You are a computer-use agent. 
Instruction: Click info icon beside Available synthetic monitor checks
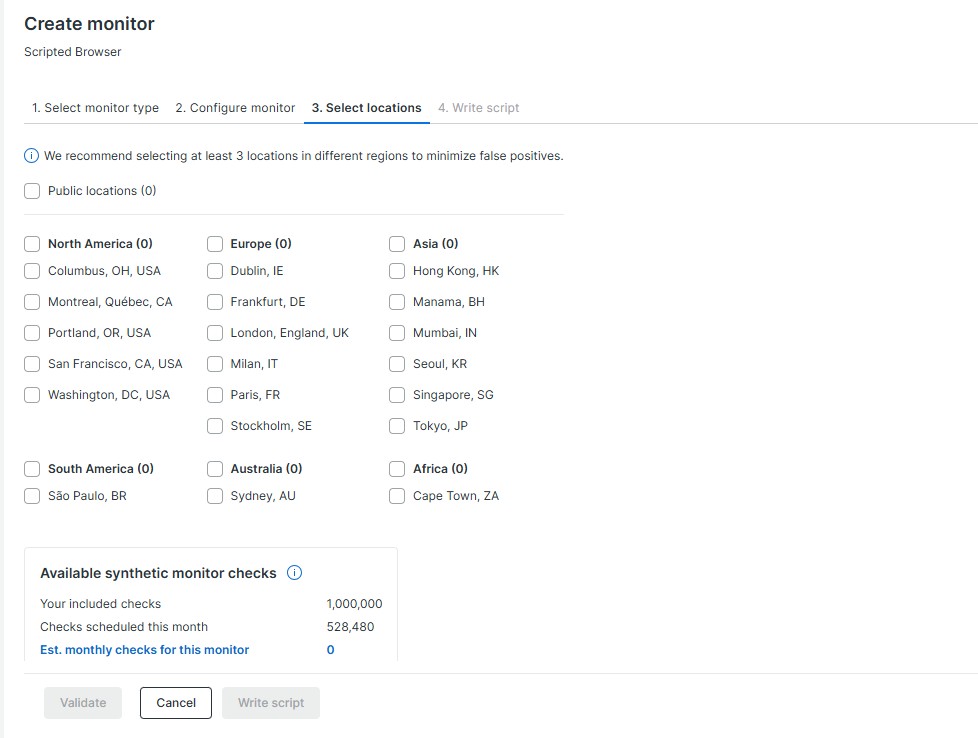pyautogui.click(x=295, y=573)
